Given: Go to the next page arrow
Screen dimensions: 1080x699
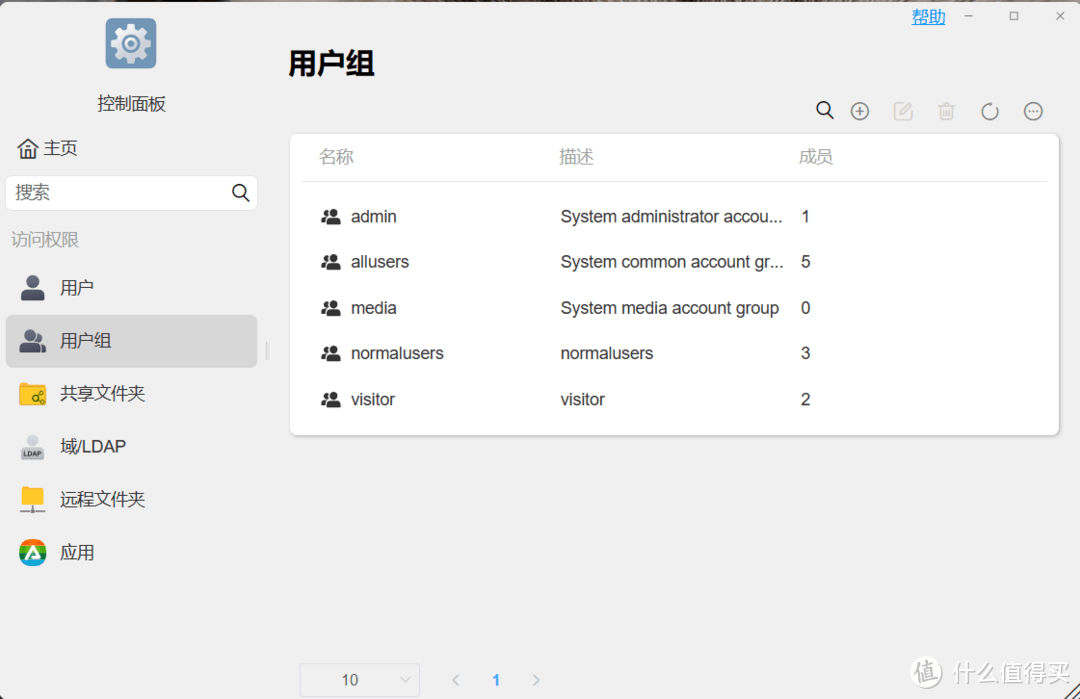Looking at the screenshot, I should [536, 680].
